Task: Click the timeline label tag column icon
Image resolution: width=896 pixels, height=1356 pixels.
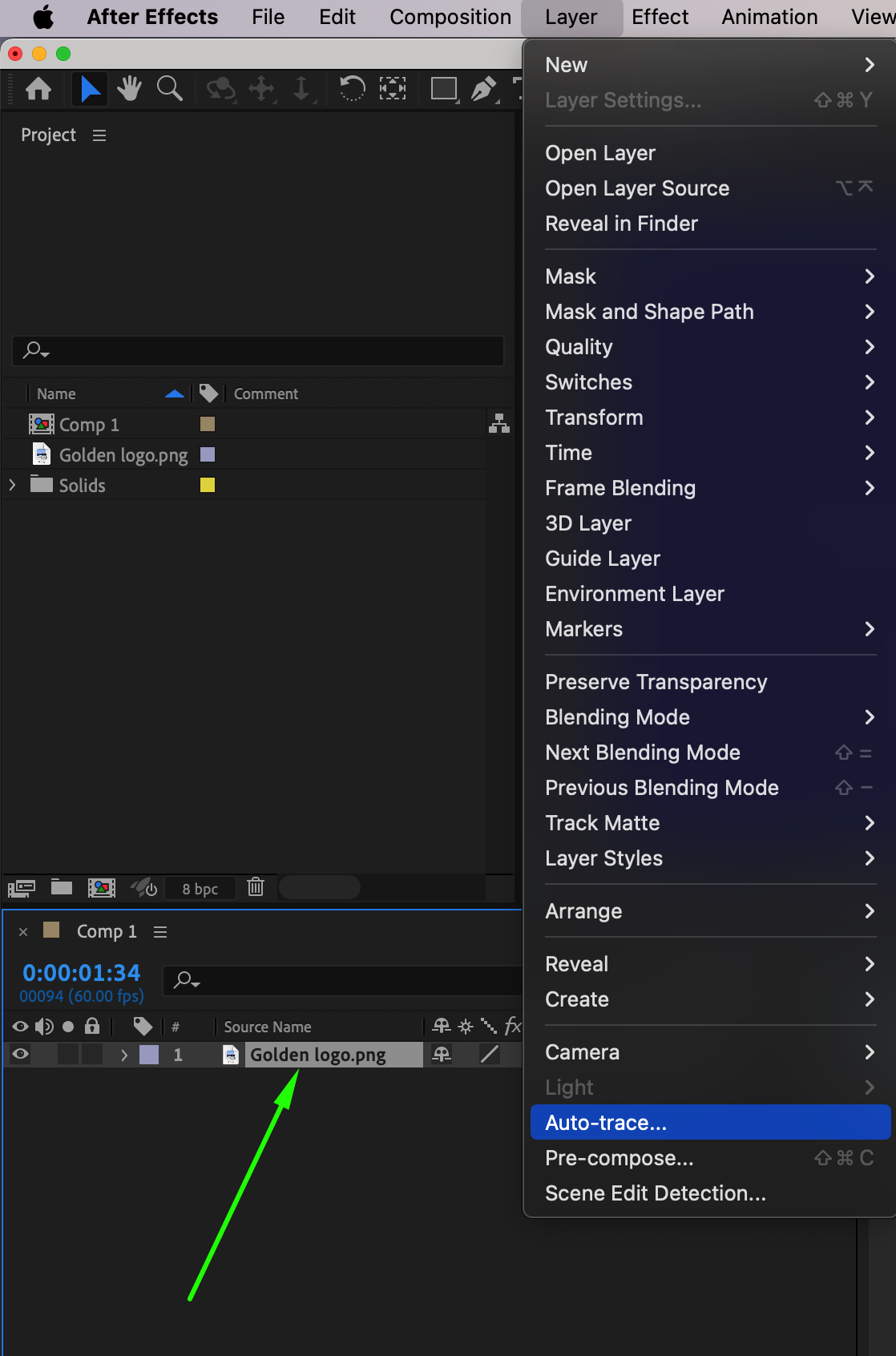Action: click(143, 1027)
